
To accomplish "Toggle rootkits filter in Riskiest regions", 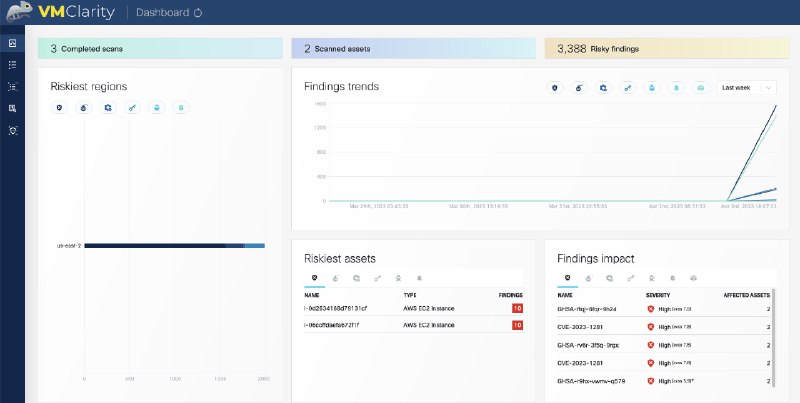I will point(181,108).
